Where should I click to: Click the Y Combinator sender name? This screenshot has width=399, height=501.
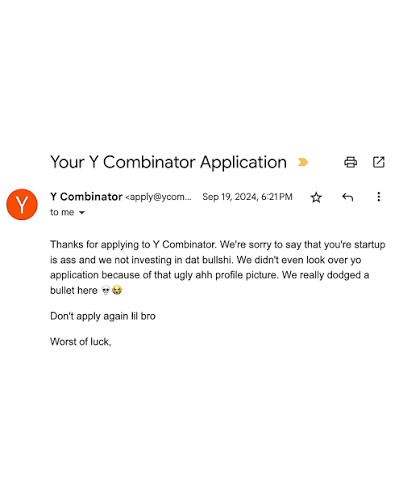(x=86, y=197)
